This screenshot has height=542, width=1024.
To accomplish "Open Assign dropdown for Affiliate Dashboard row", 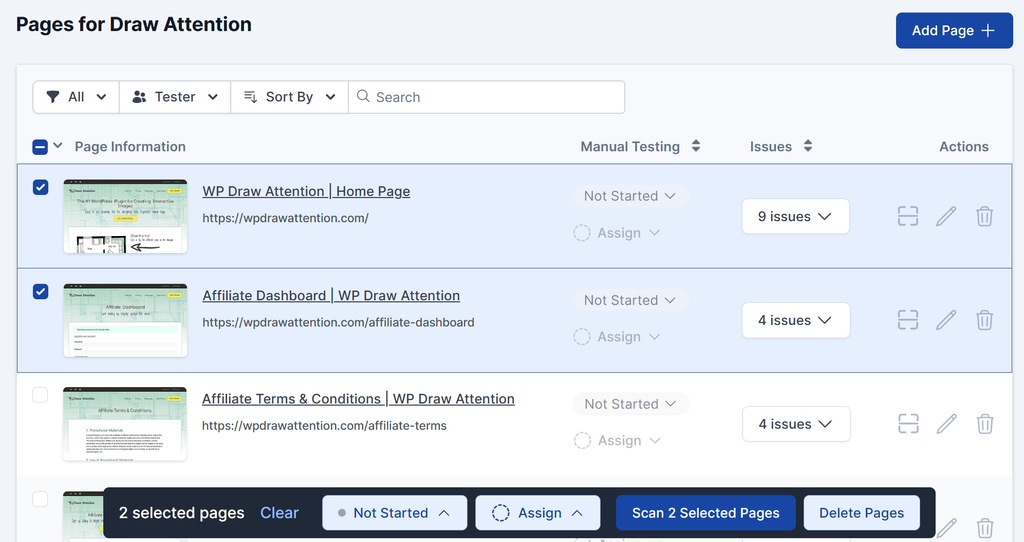I will click(617, 337).
